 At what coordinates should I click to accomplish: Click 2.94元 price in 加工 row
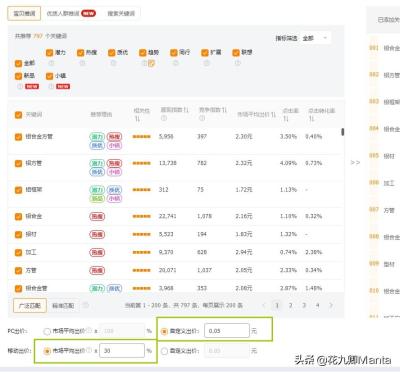pyautogui.click(x=244, y=252)
